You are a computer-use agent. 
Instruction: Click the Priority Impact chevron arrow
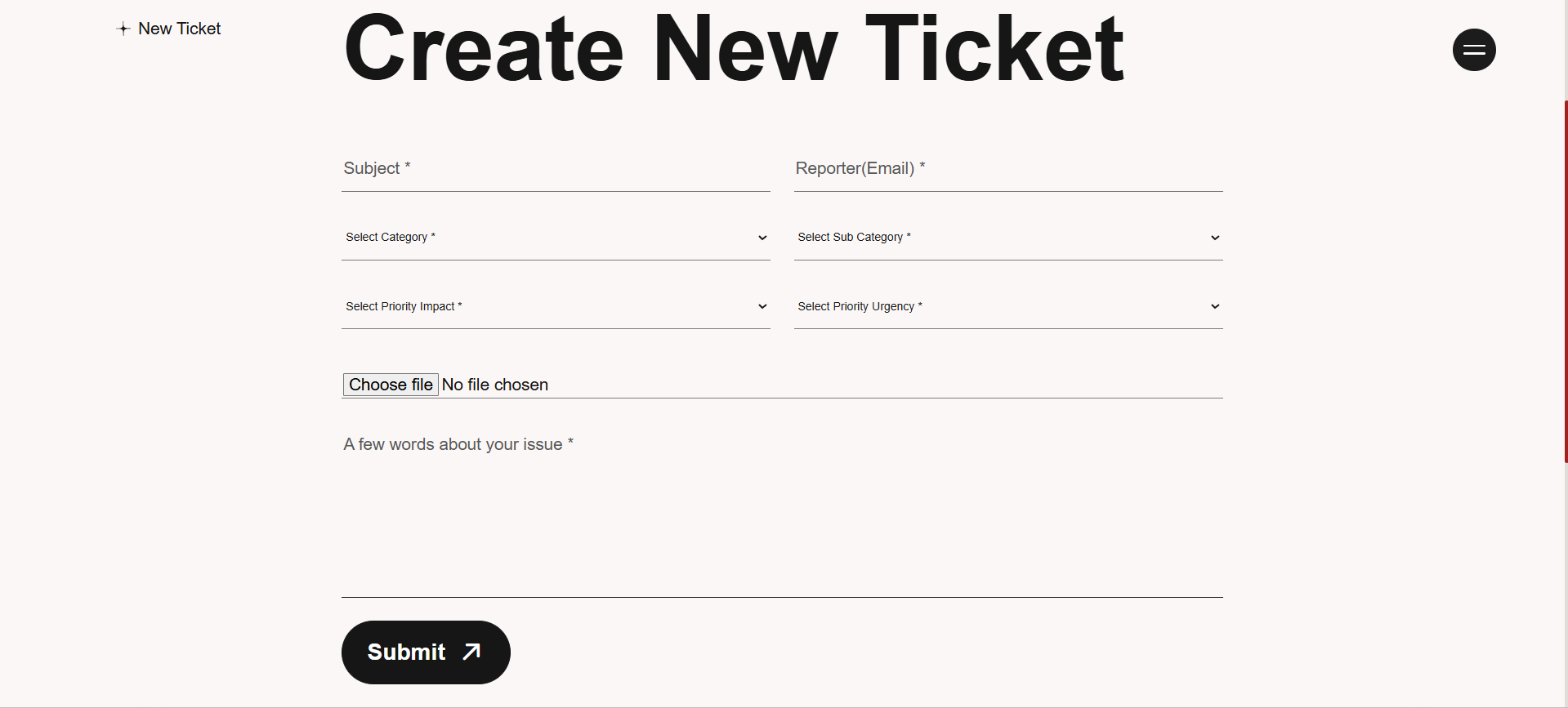pos(762,306)
